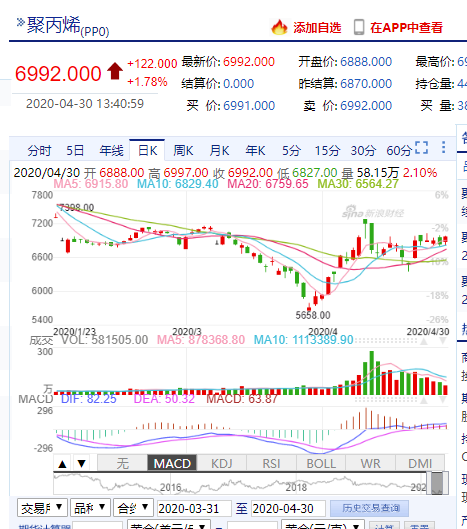Click the start date field 2020-03-31

[x=194, y=508]
